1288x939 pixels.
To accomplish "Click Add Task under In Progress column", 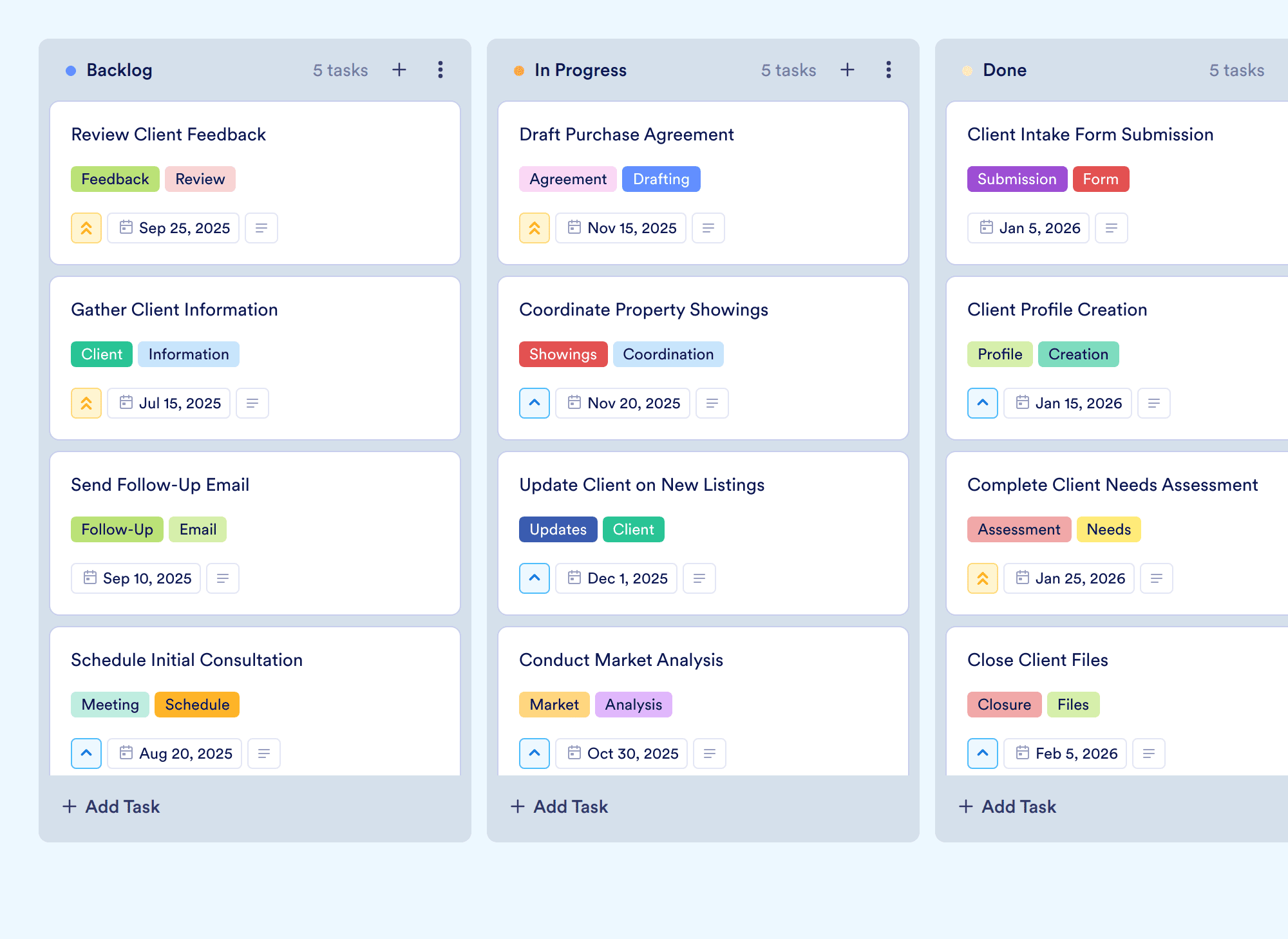I will click(x=559, y=806).
